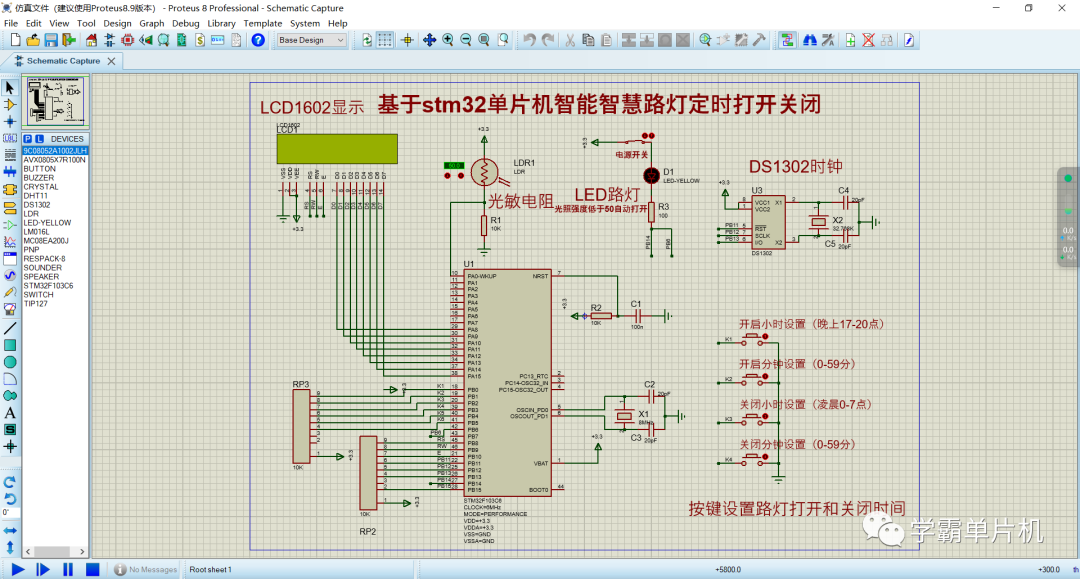
Task: Click the L library manage button
Action: tap(39, 138)
